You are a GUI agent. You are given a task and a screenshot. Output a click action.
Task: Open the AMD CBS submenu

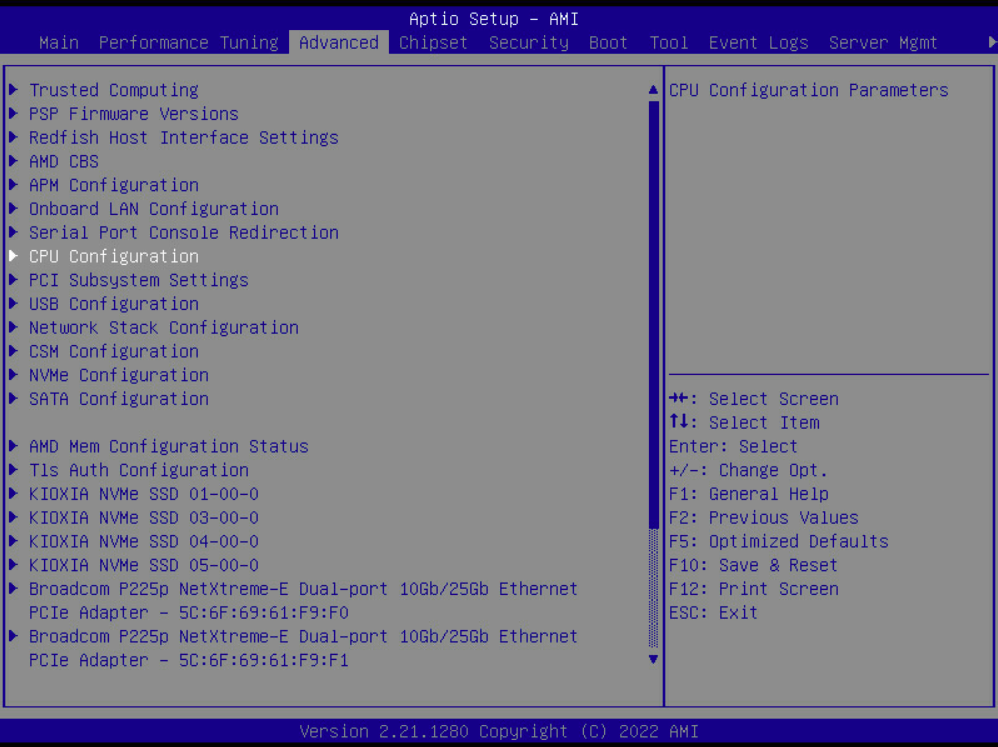pyautogui.click(x=64, y=162)
